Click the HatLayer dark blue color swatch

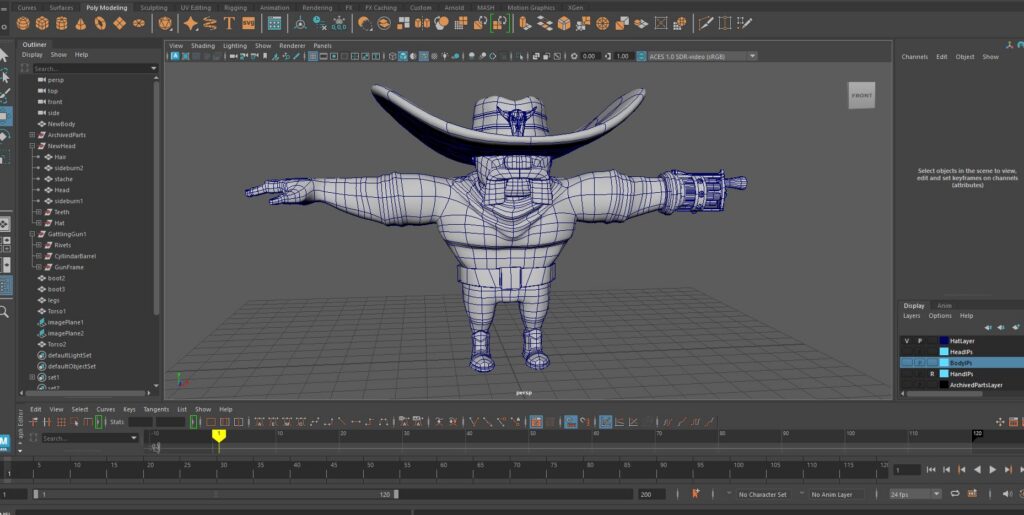tap(944, 341)
